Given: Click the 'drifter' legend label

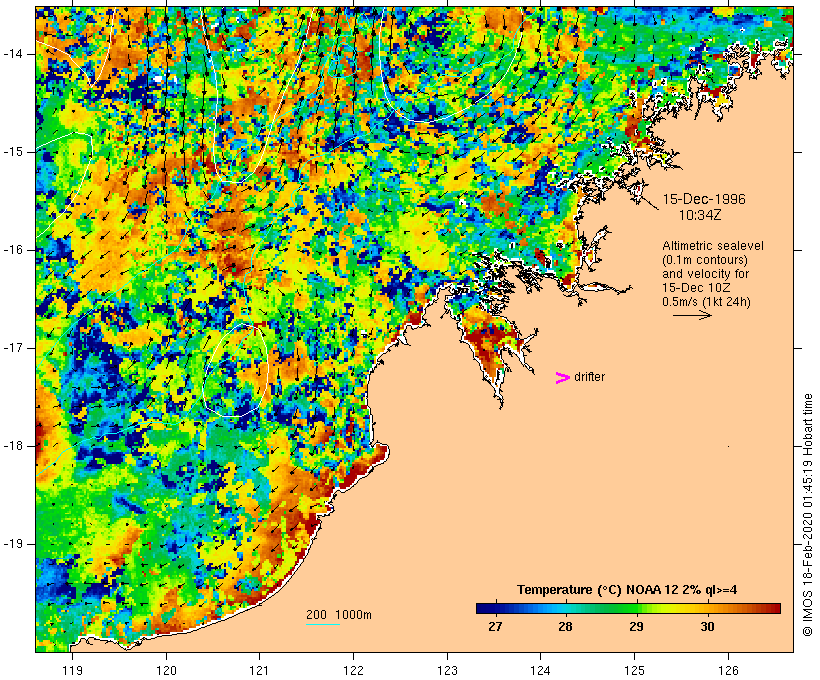Looking at the screenshot, I should [589, 377].
